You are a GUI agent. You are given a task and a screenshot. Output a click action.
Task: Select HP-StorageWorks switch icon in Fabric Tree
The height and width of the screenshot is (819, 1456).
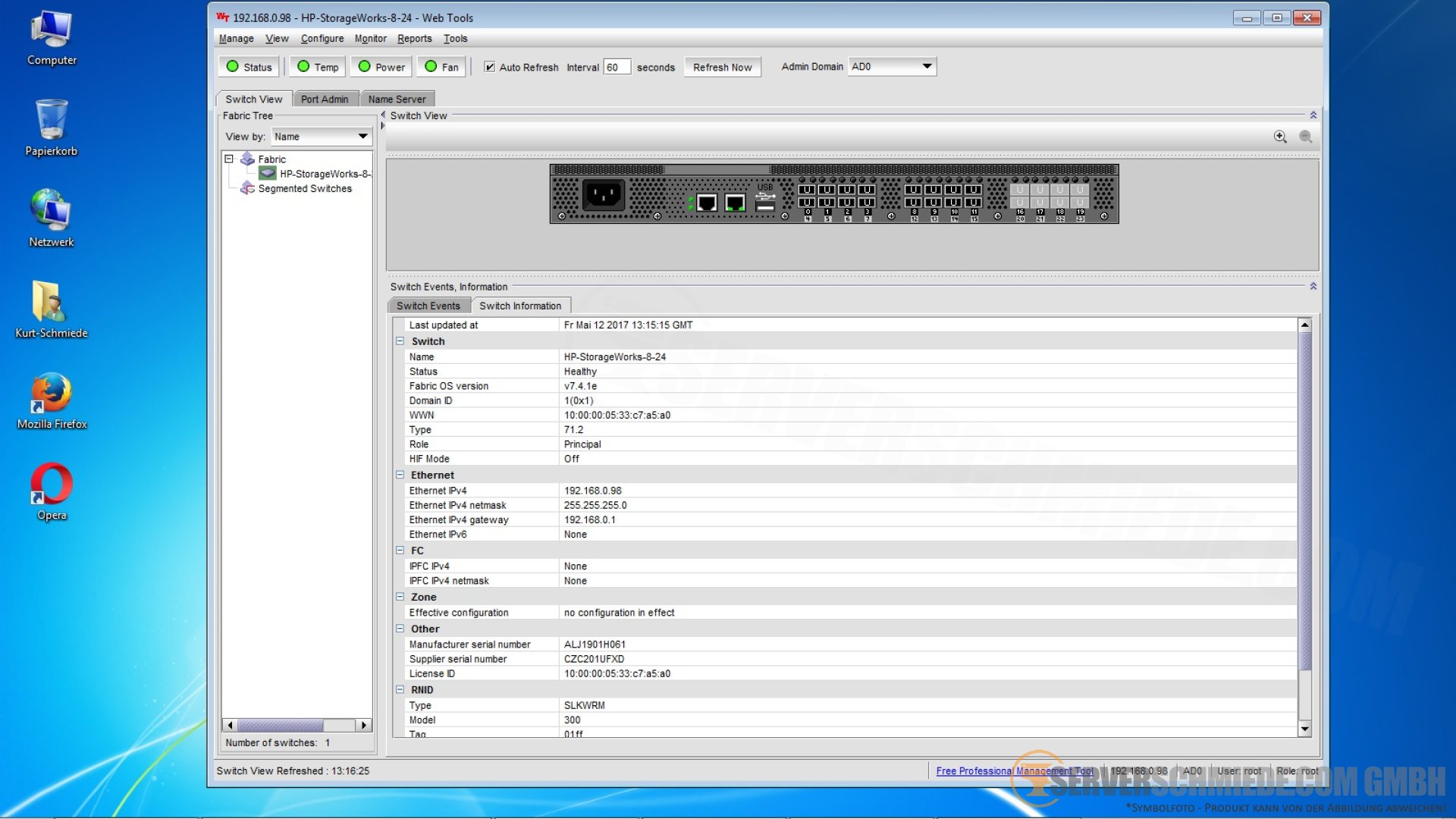267,174
